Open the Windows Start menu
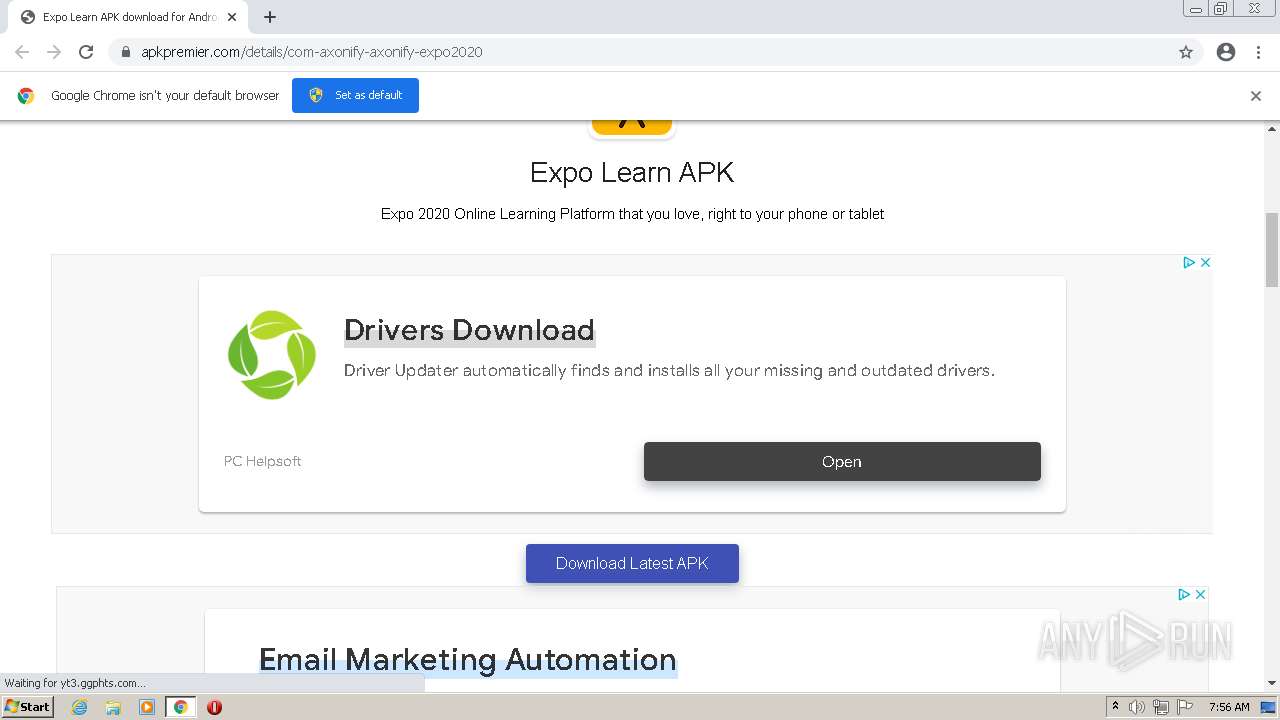The height and width of the screenshot is (720, 1280). point(28,707)
